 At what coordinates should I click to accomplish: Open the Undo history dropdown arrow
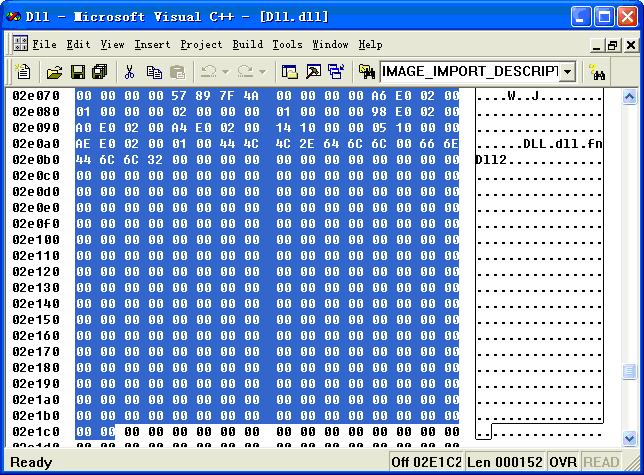point(225,72)
